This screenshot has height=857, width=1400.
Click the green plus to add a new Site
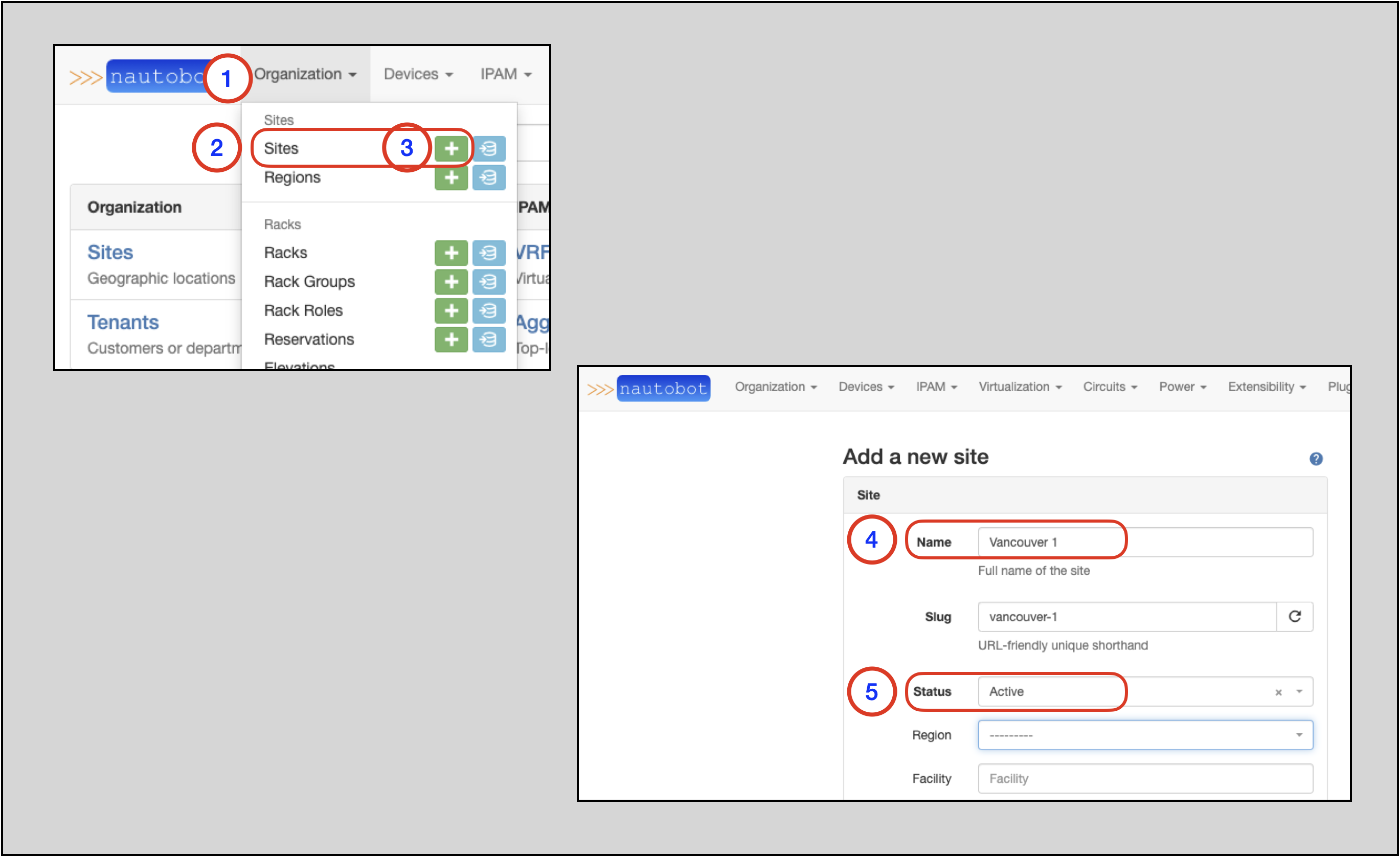coord(451,148)
